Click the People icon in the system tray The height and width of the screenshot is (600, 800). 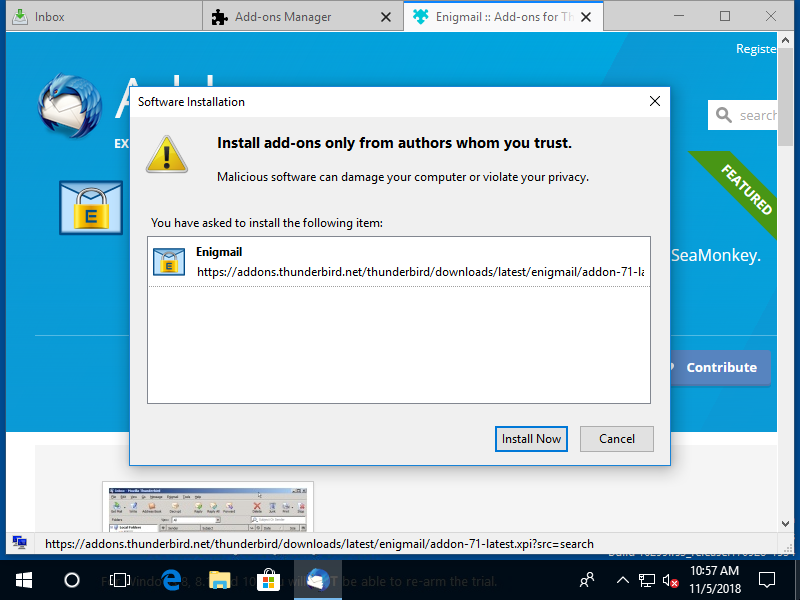tap(586, 579)
